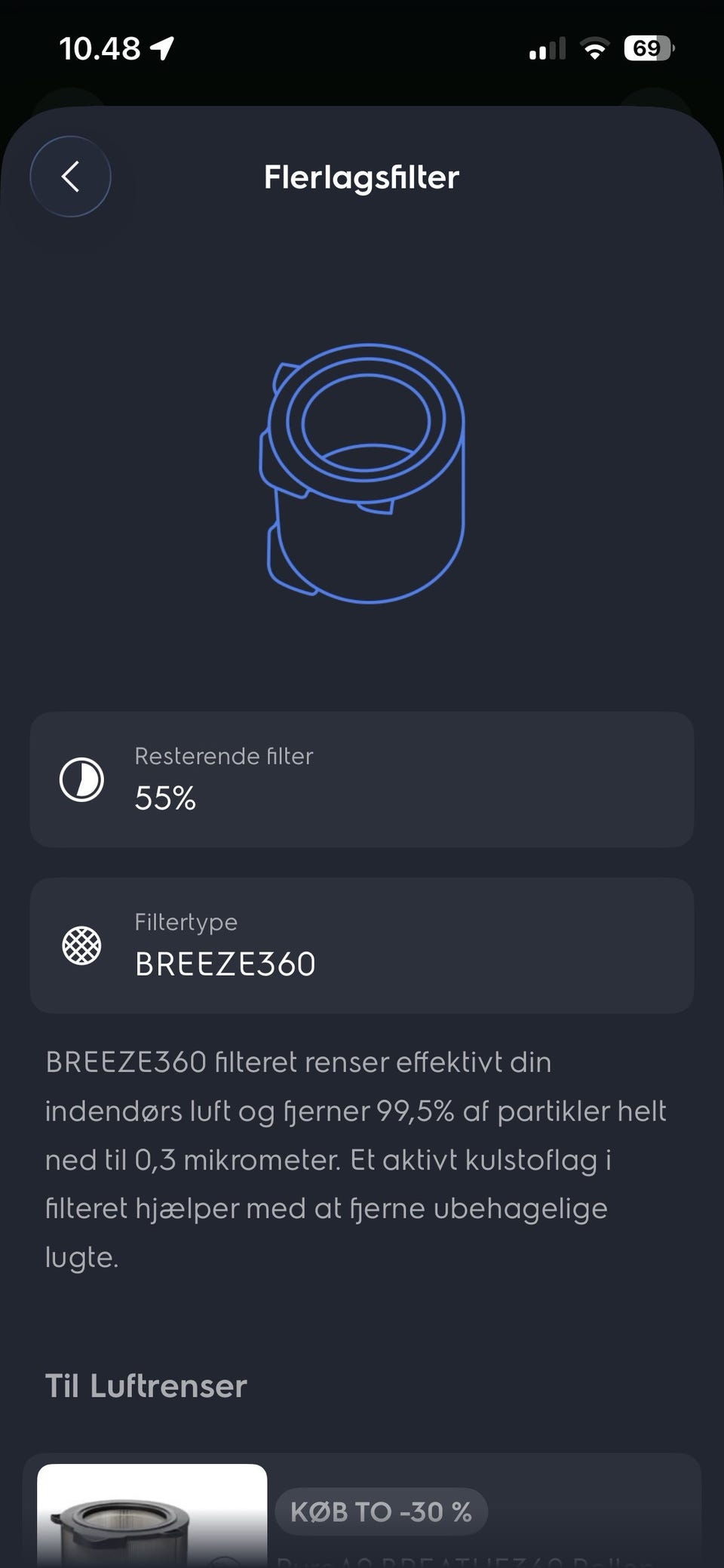Screen dimensions: 724x1568
Task: Tap the replacement filter product thumbnail
Action: tap(152, 1516)
